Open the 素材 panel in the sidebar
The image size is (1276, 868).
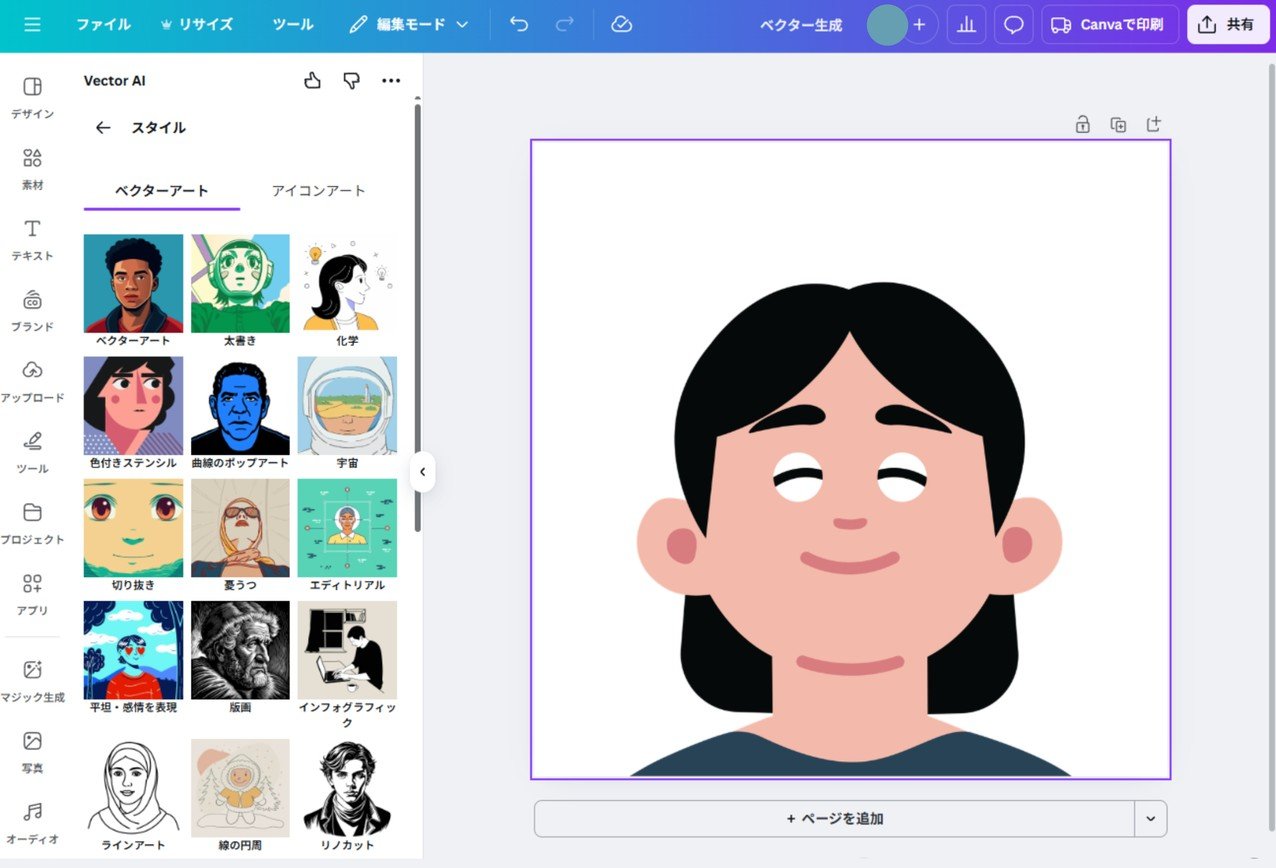32,168
